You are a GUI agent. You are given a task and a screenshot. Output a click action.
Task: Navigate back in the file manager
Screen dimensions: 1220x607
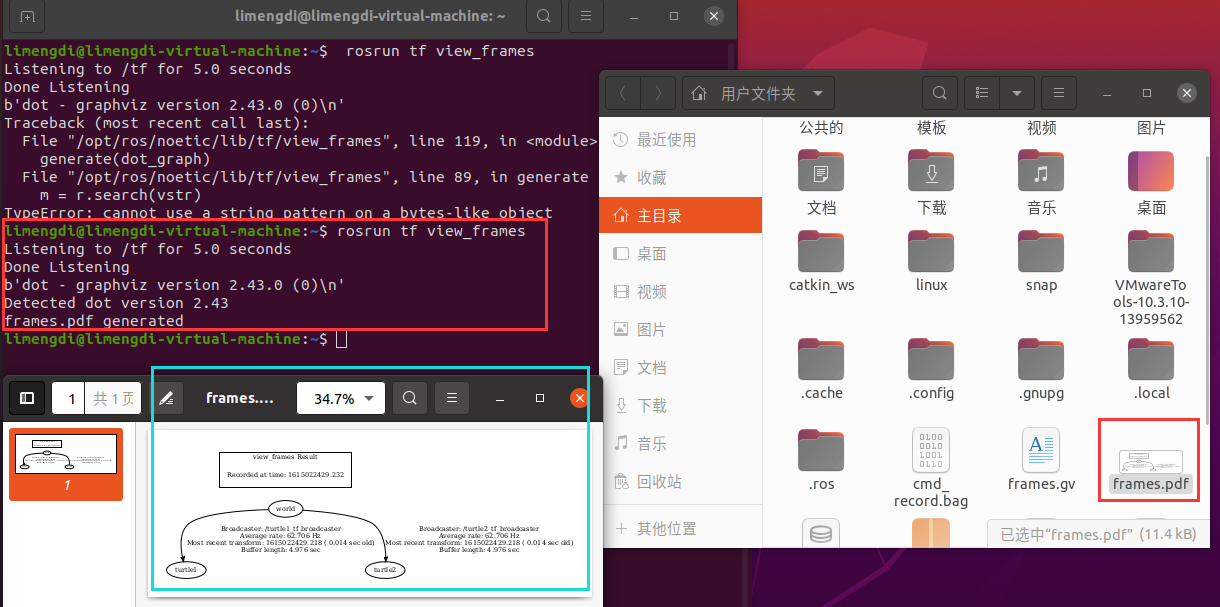(x=621, y=92)
